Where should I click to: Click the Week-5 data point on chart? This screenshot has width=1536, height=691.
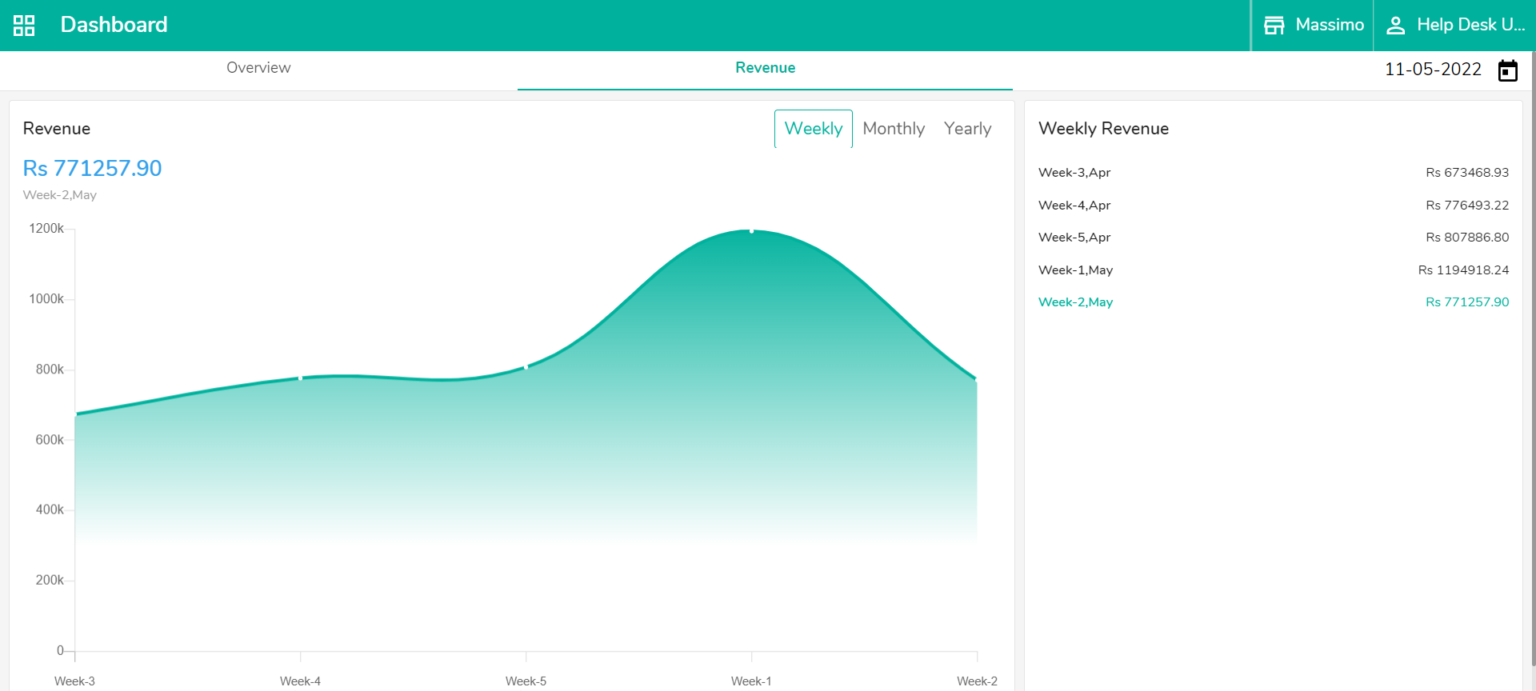pyautogui.click(x=526, y=367)
